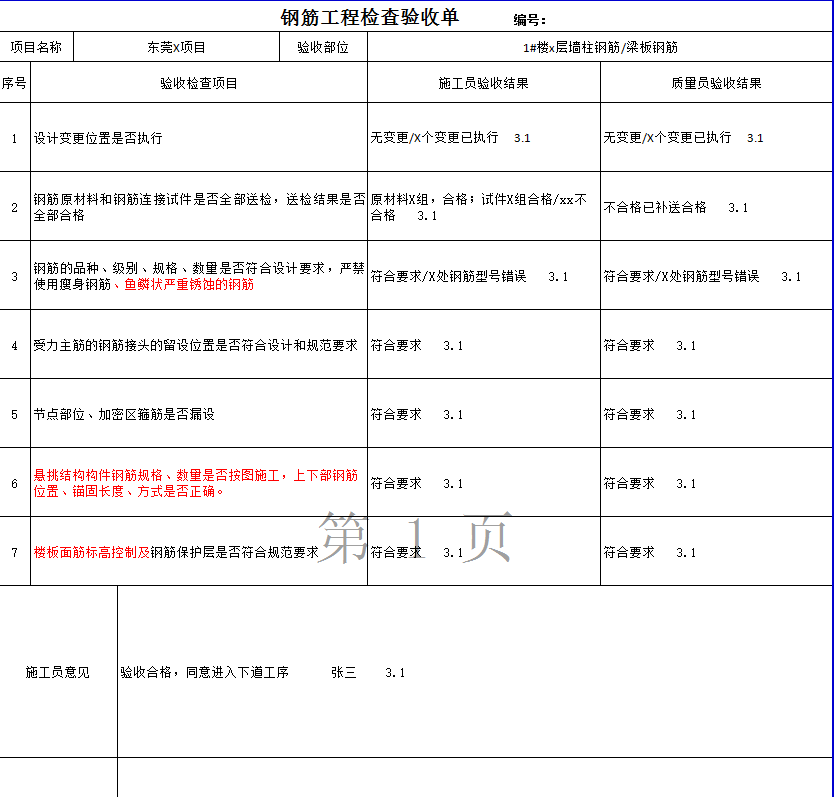This screenshot has width=834, height=797.
Task: Select the 施工员意见 label cell
Action: click(x=58, y=672)
